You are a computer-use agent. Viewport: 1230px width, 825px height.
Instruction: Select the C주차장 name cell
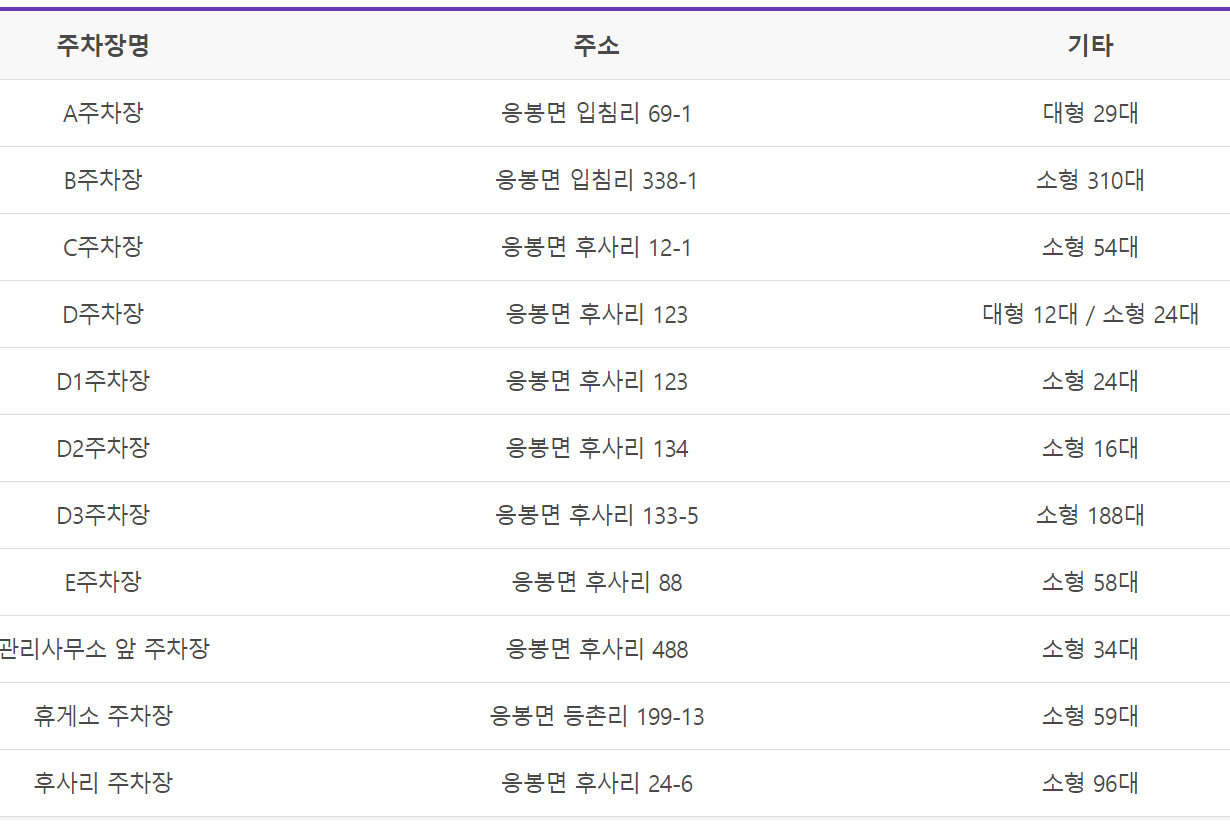tap(103, 247)
